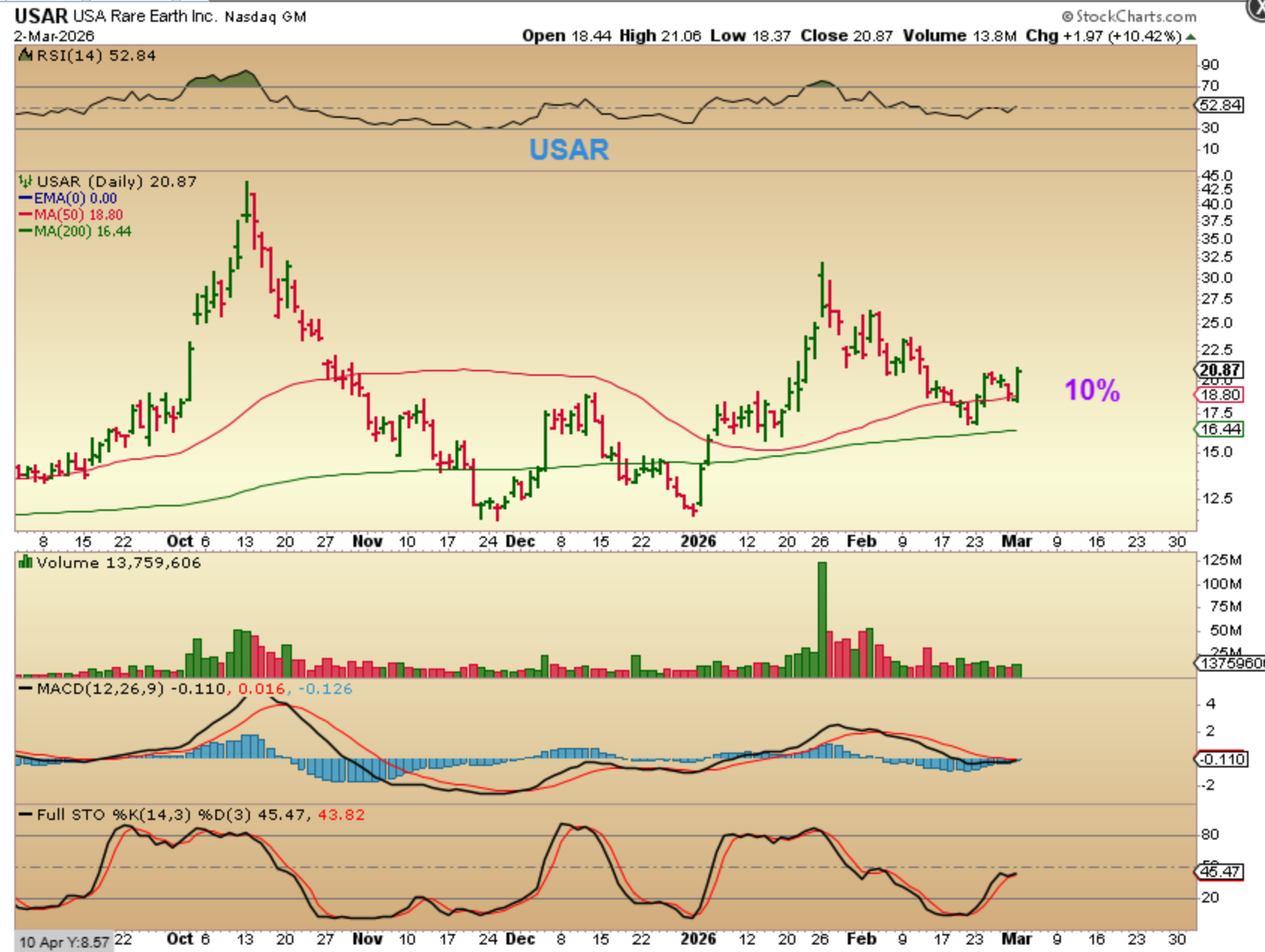Click '2026' on the price chart date axis
The image size is (1265, 952).
tap(699, 542)
